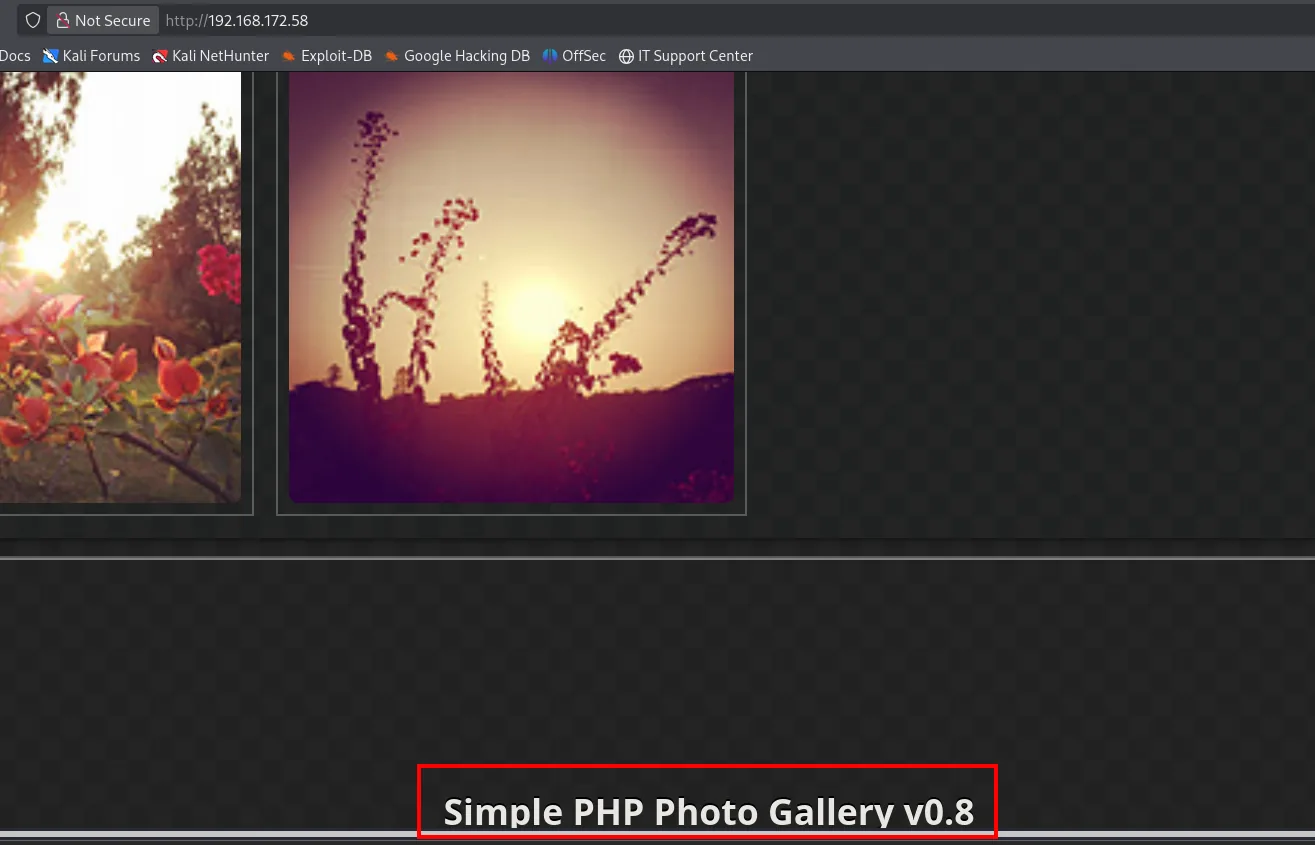Click the Simple PHP Photo Gallery v0.8 text
This screenshot has width=1315, height=845.
coord(708,812)
